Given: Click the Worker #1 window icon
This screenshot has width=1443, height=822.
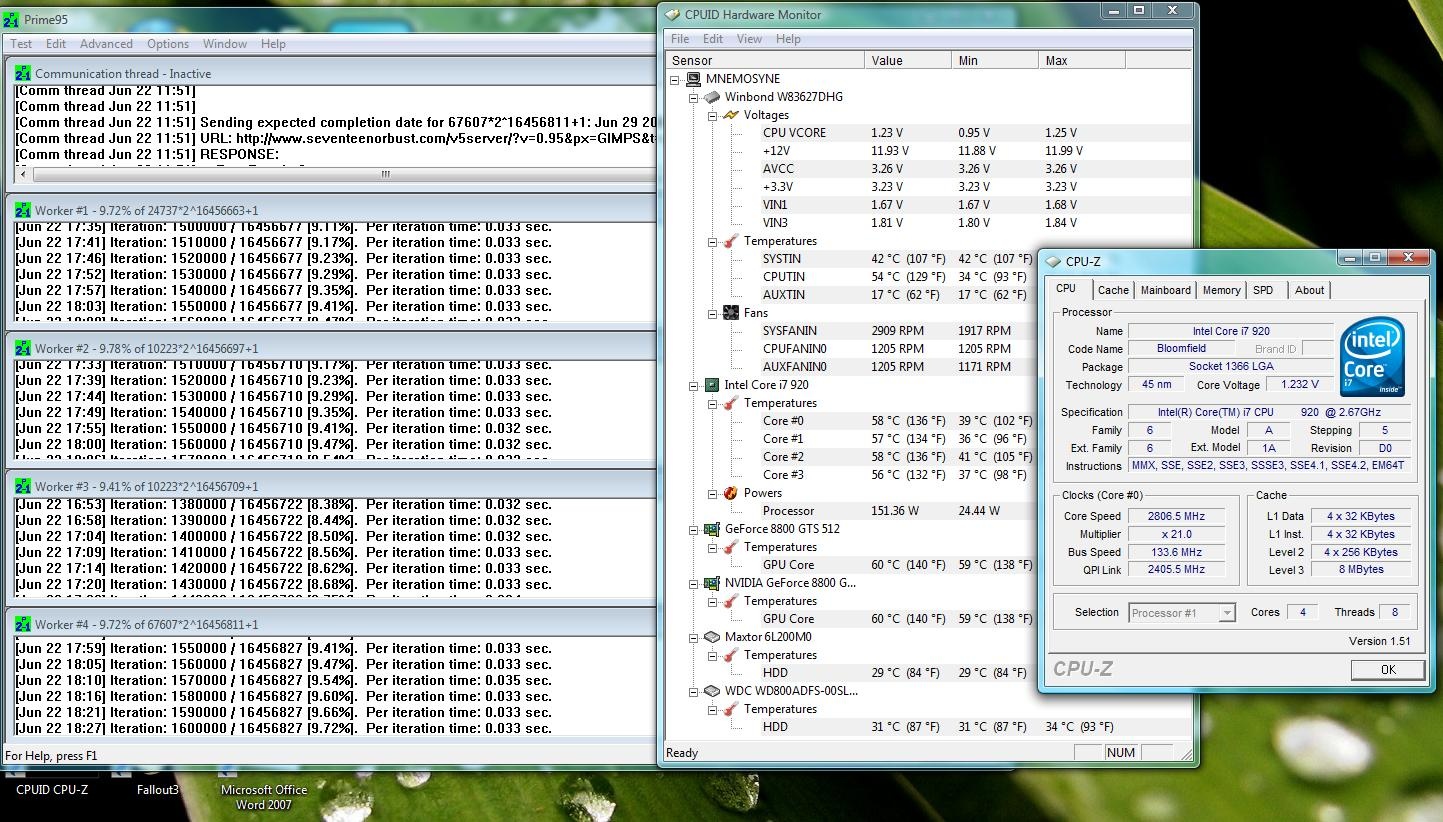Looking at the screenshot, I should (23, 210).
